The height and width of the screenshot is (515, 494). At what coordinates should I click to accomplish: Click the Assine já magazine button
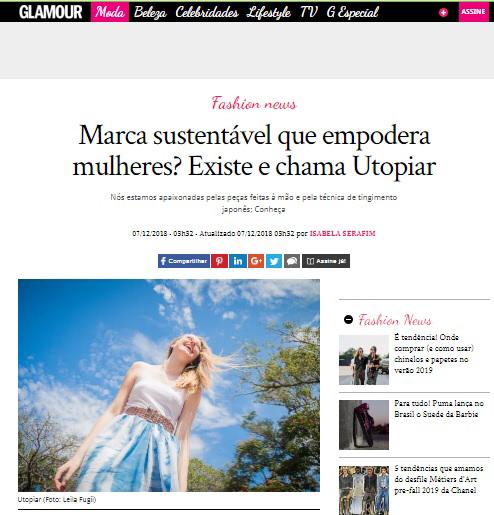point(326,261)
